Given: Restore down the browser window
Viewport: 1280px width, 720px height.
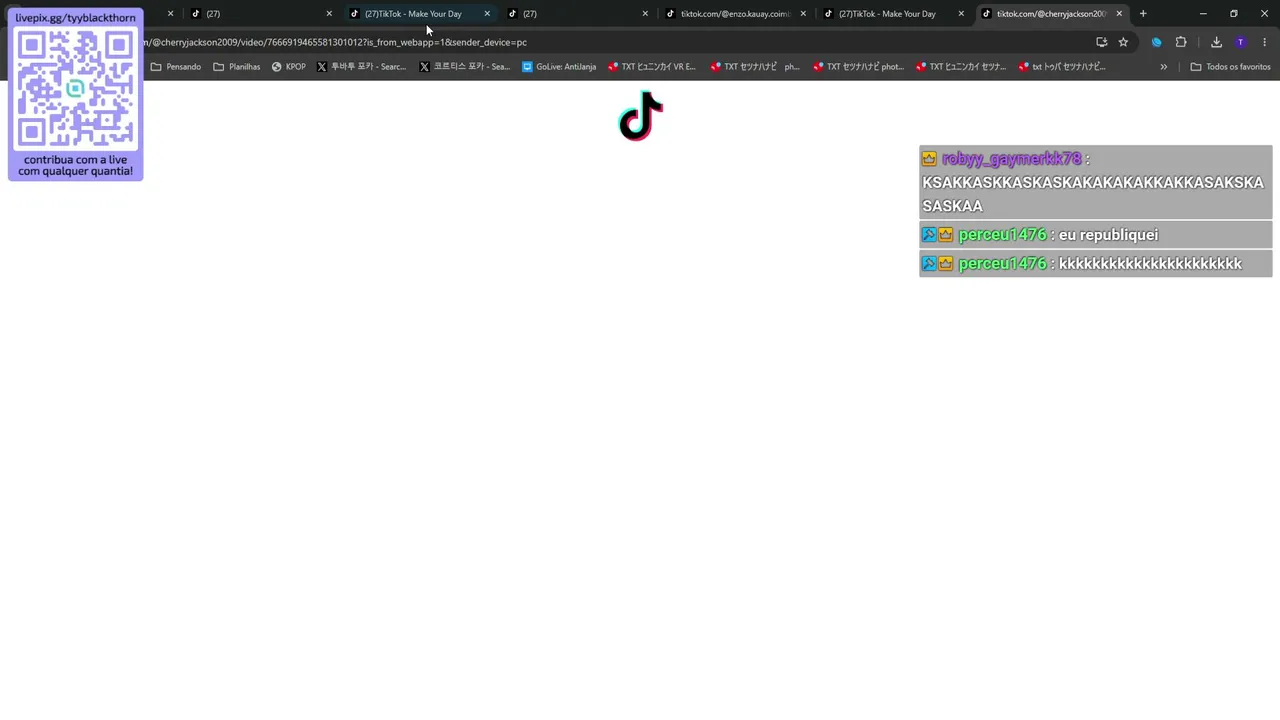Looking at the screenshot, I should [1234, 14].
